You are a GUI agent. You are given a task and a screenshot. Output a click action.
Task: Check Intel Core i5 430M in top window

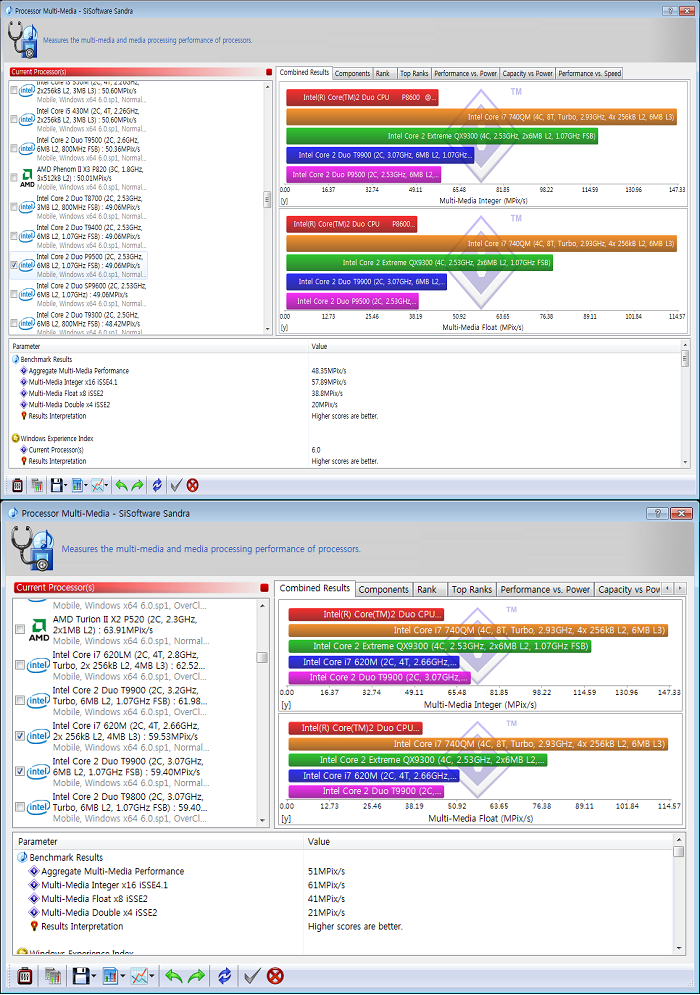click(14, 119)
